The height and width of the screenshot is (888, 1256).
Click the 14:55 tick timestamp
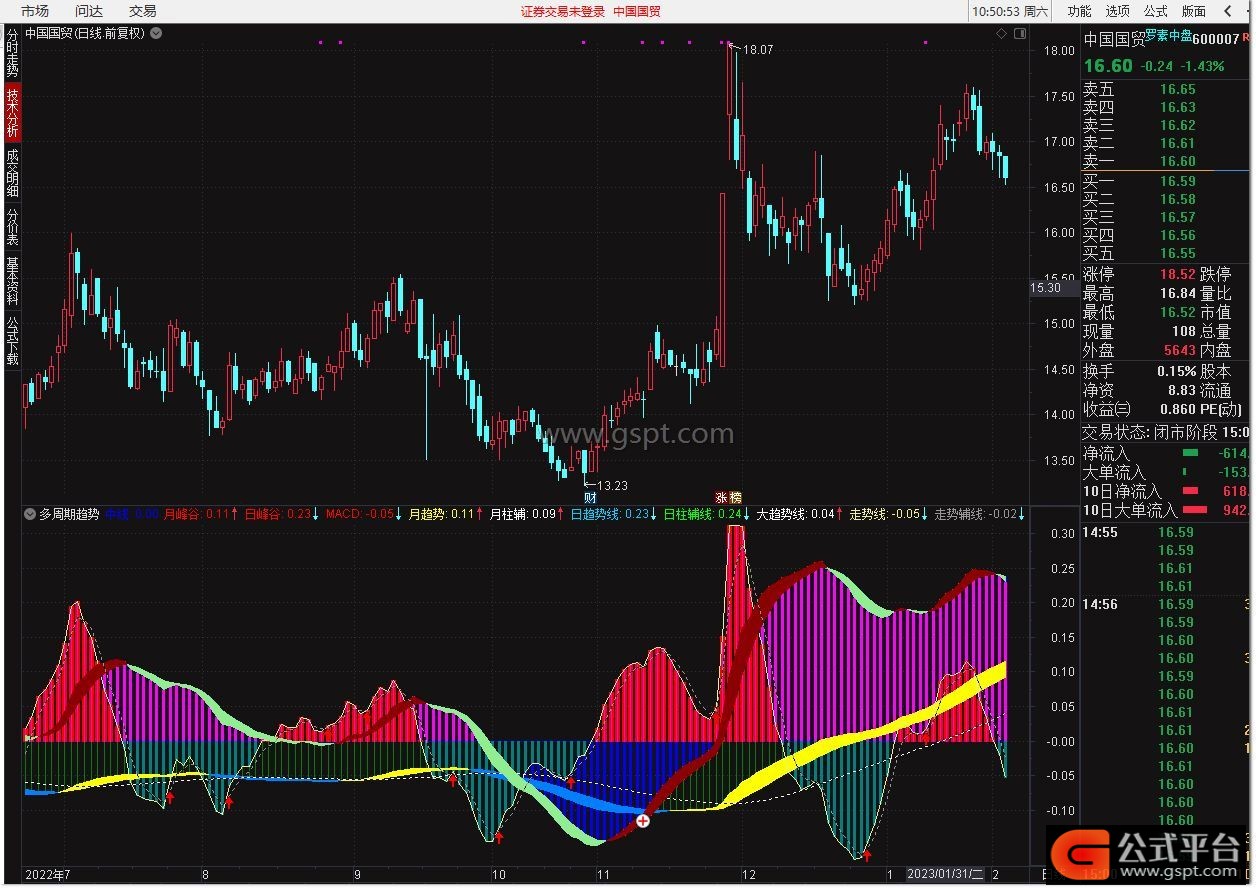(x=1100, y=532)
